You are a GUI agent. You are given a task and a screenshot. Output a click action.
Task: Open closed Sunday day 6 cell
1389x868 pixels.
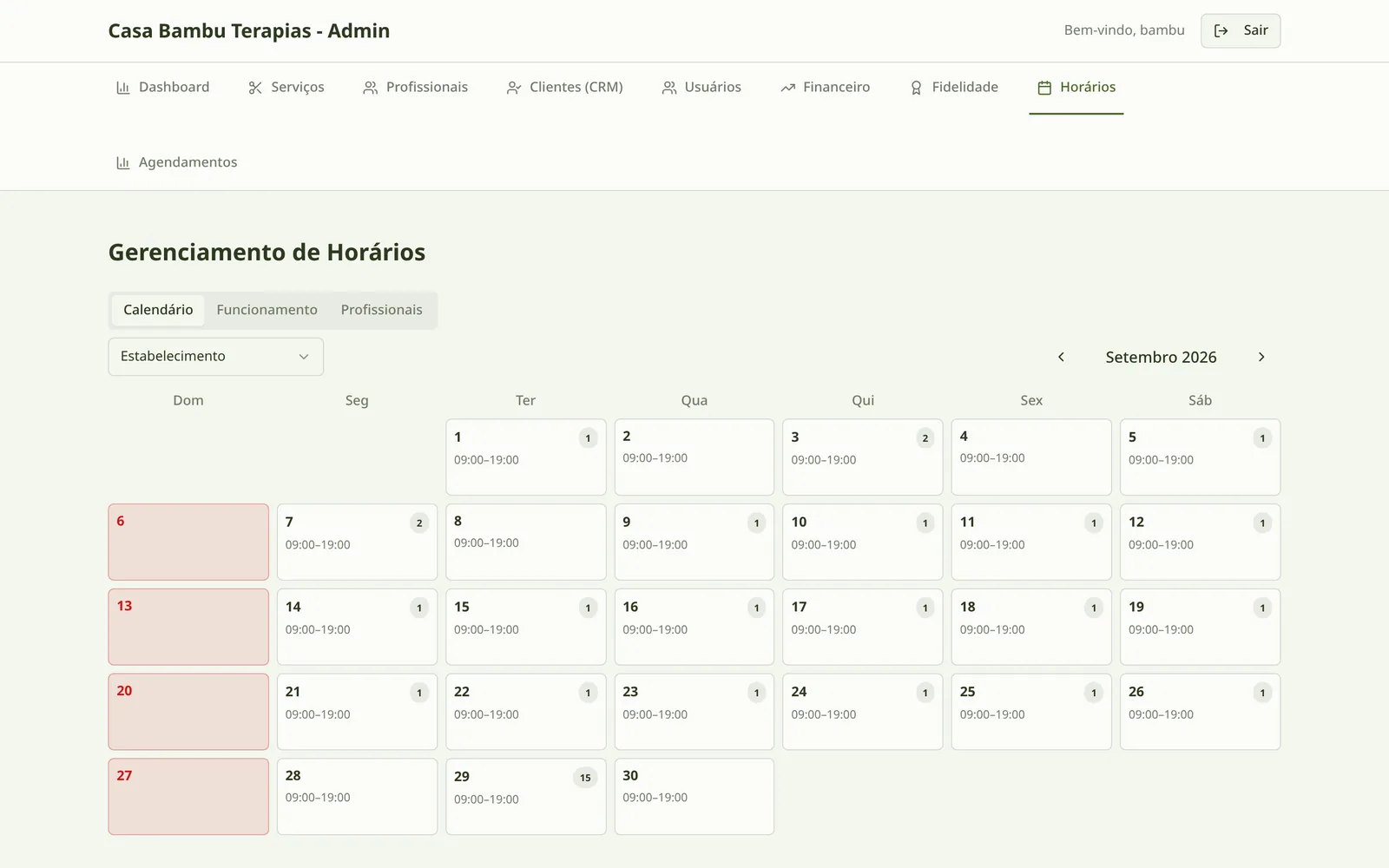pos(188,542)
